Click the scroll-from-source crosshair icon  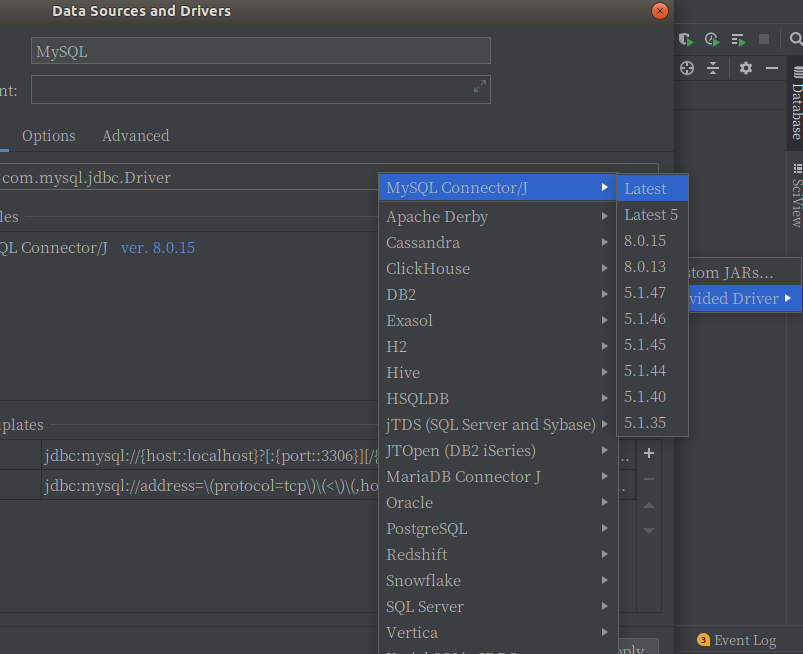pyautogui.click(x=687, y=68)
